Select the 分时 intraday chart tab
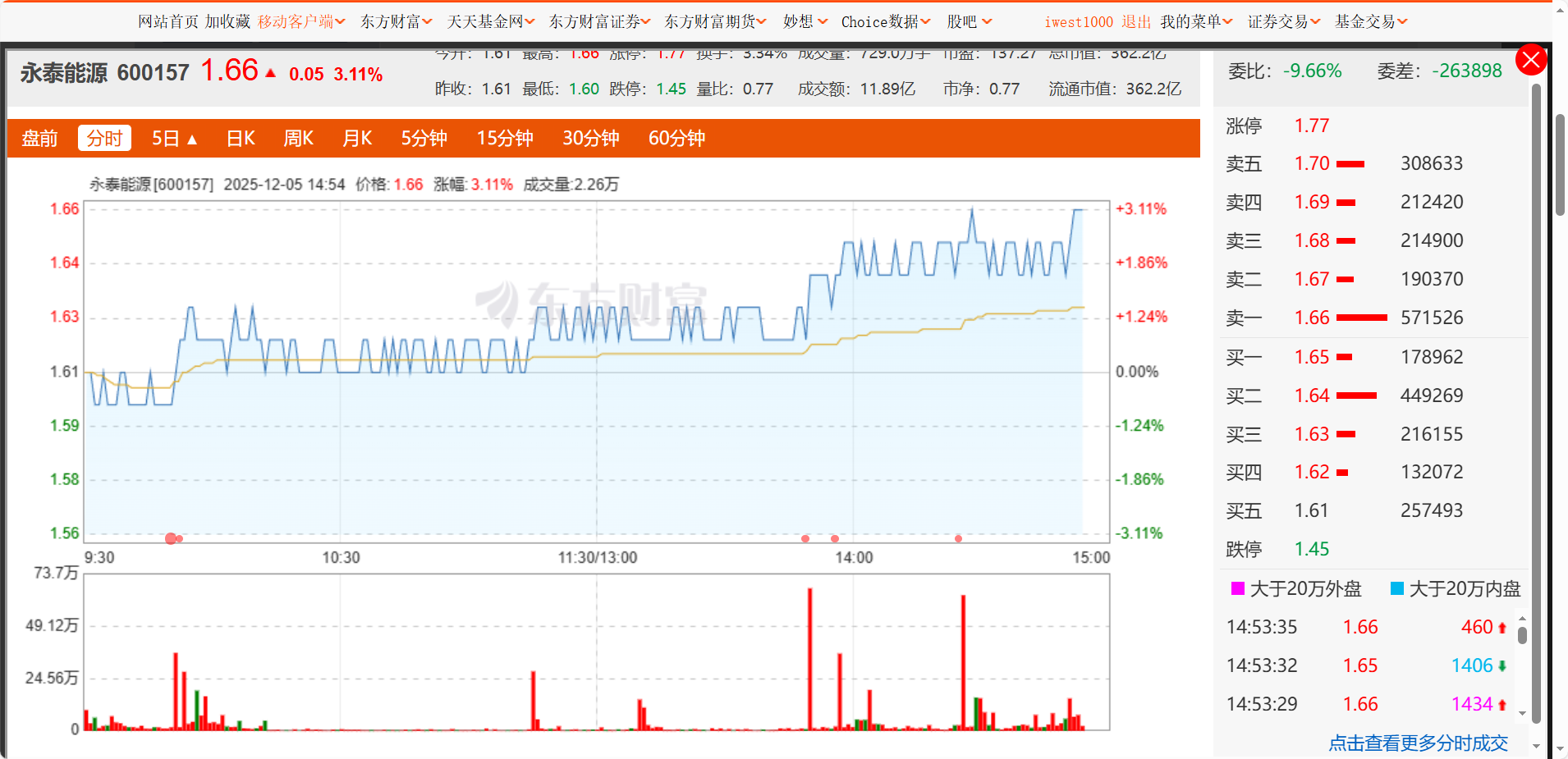The width and height of the screenshot is (1568, 759). coord(104,138)
